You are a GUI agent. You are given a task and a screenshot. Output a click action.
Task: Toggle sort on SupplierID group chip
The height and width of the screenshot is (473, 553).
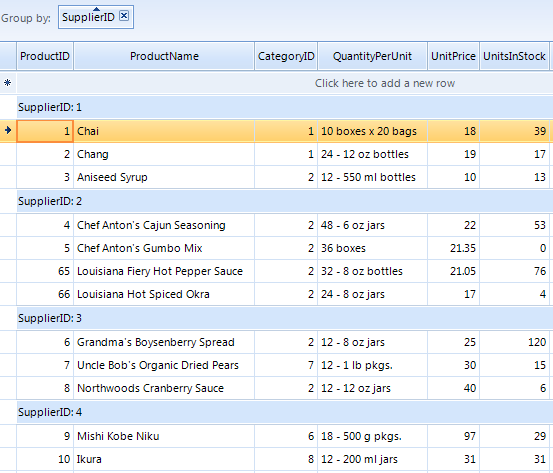tap(89, 17)
